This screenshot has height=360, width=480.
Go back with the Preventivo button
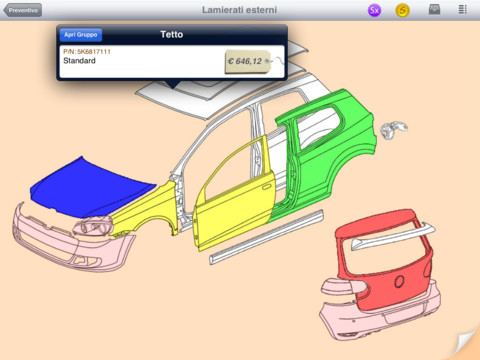[23, 10]
